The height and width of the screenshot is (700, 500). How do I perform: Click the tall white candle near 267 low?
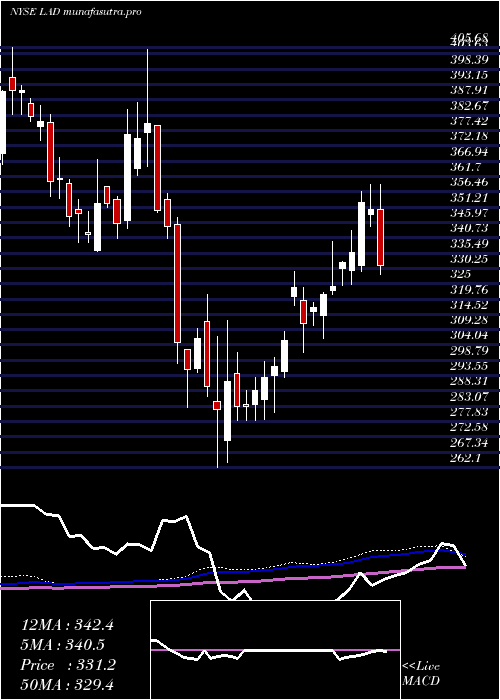[x=228, y=411]
